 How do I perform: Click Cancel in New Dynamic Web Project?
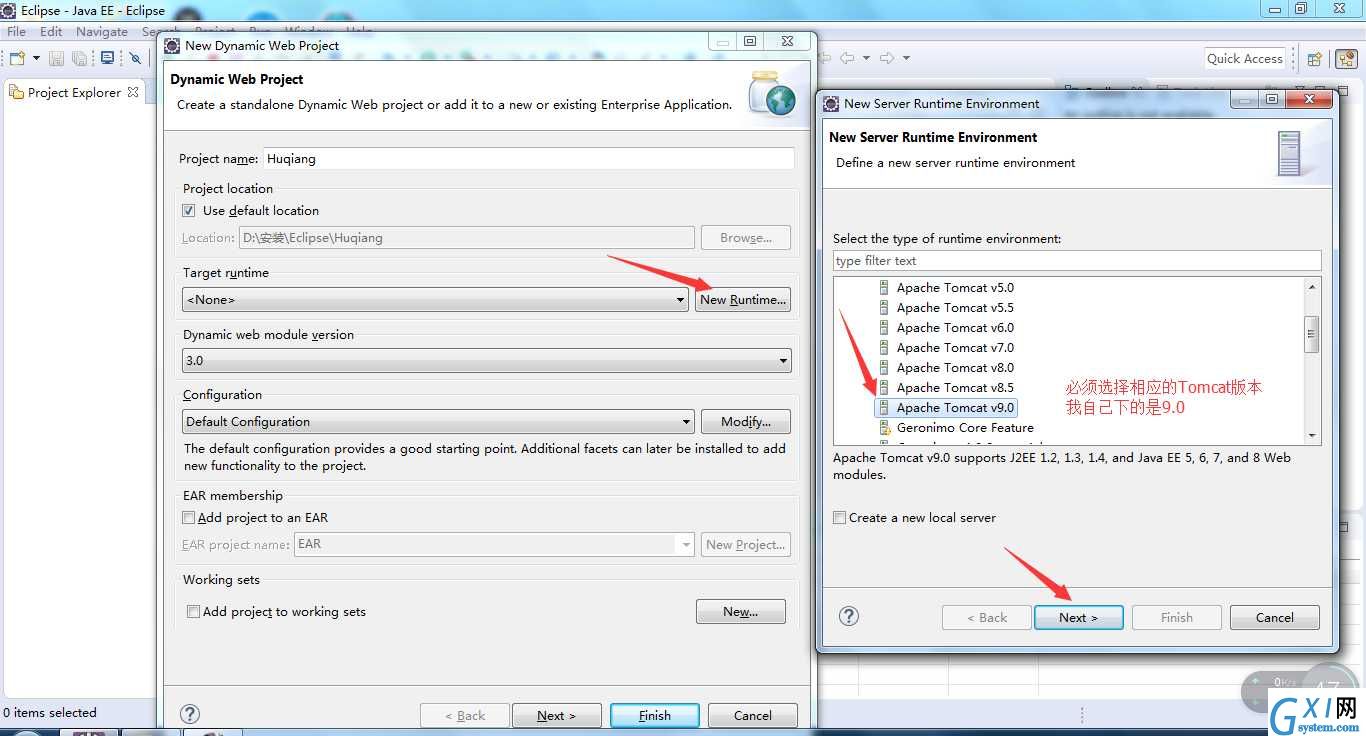(753, 716)
